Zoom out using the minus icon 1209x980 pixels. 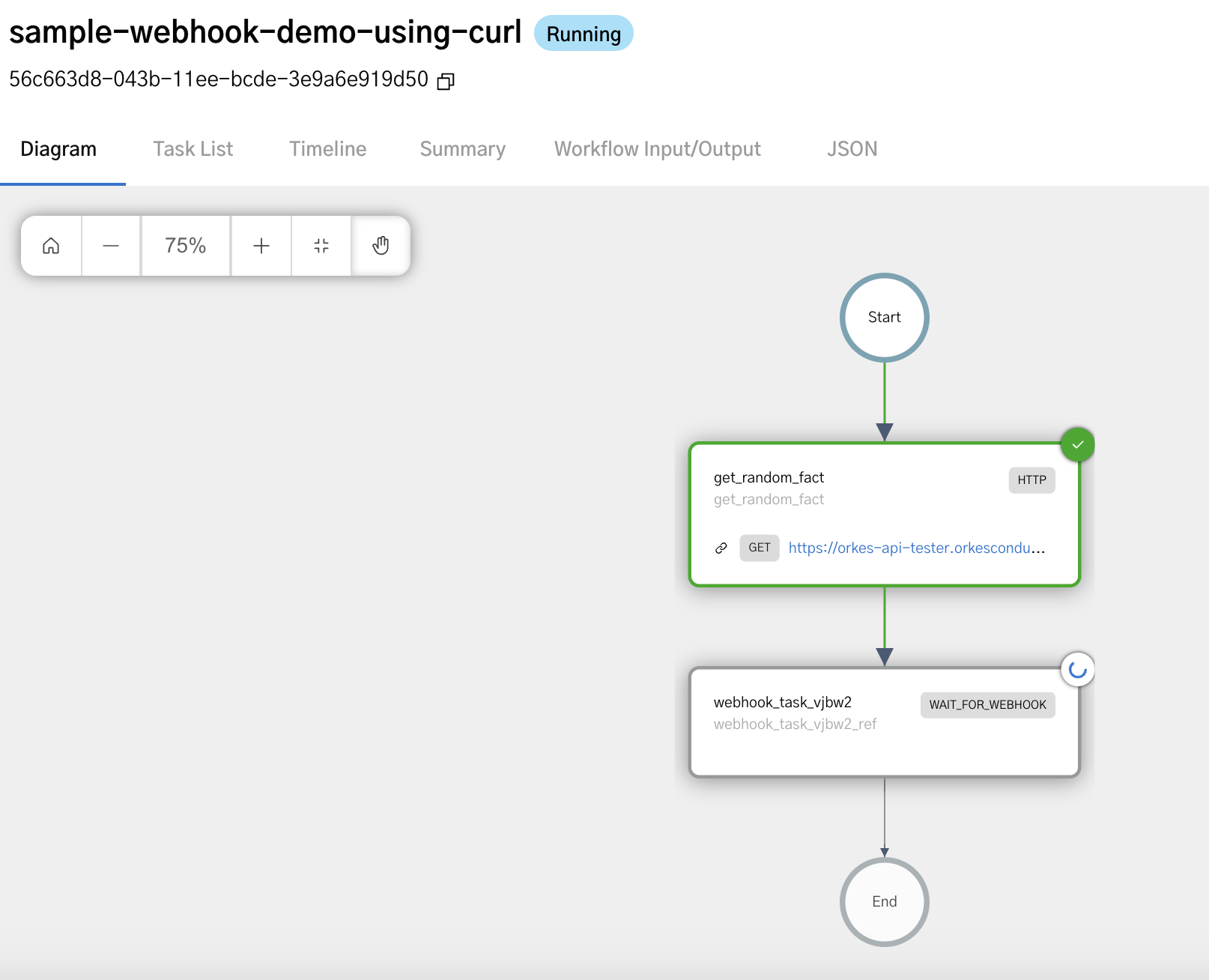110,245
